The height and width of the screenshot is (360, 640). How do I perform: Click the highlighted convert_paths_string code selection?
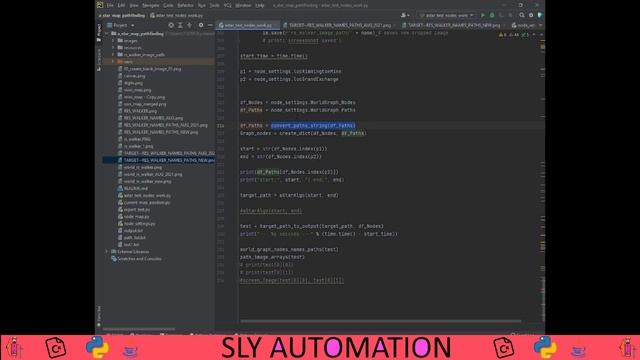[313, 126]
